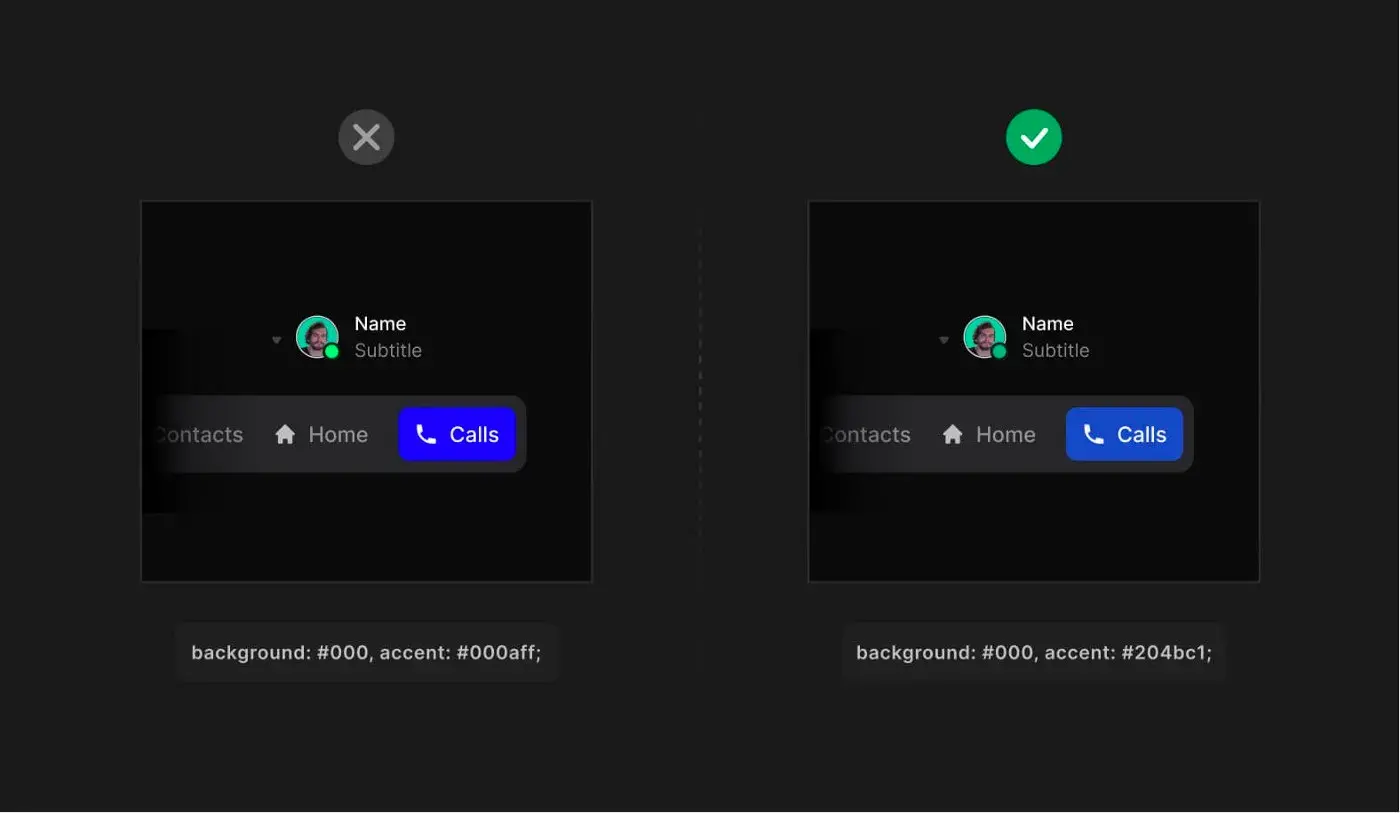This screenshot has width=1400, height=813.
Task: Expand the profile dropdown arrow in left example
Action: (277, 340)
